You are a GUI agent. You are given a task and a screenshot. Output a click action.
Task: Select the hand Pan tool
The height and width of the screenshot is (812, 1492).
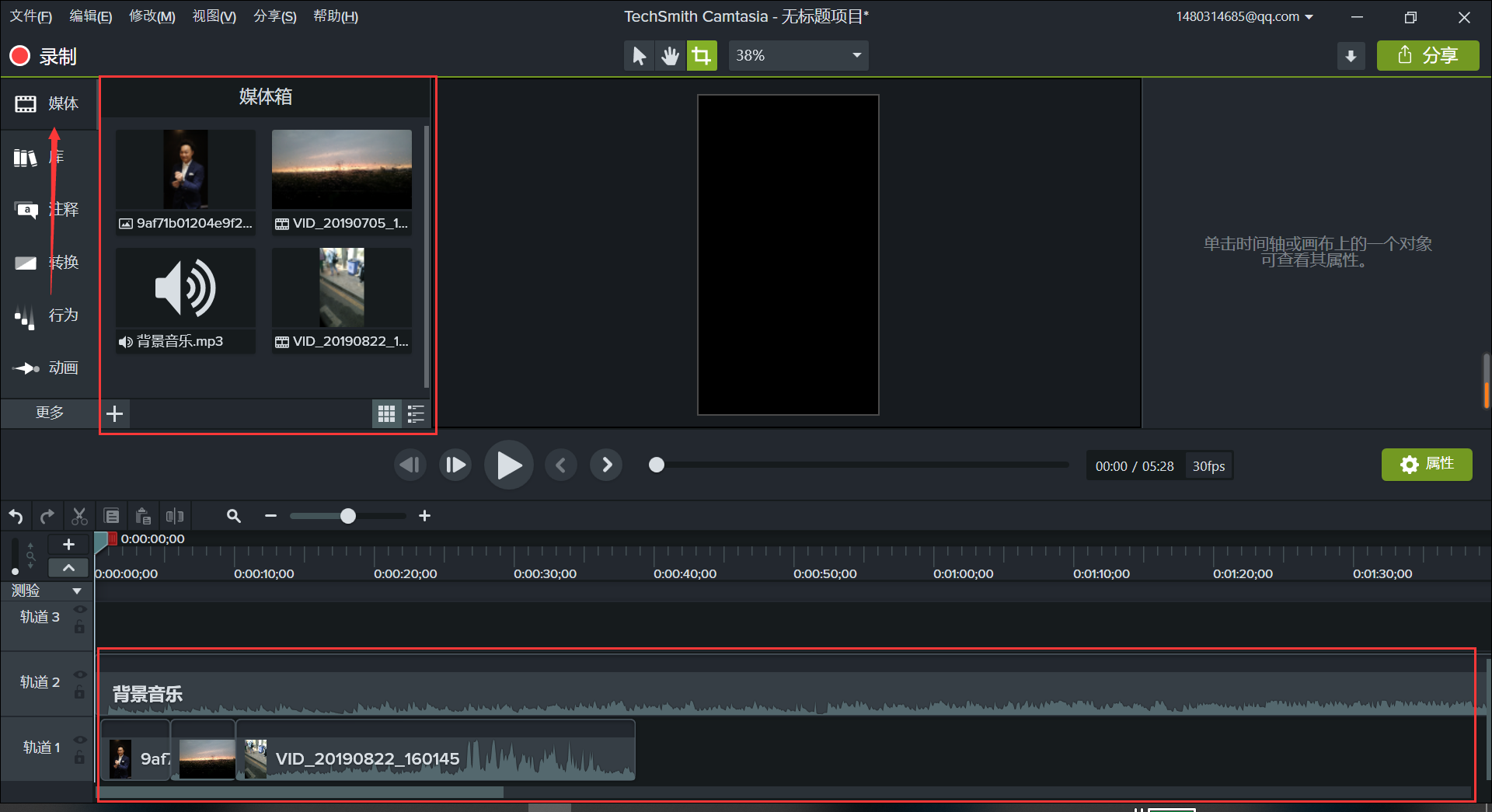[670, 56]
